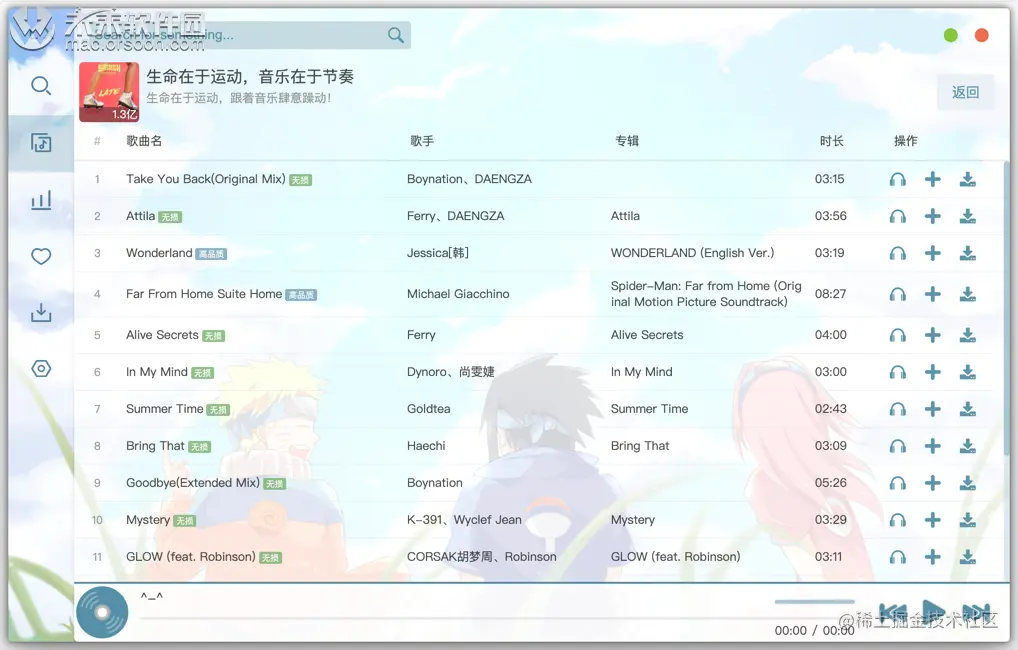Open the charts ranking page in sidebar
Screen dimensions: 1018x650
click(x=41, y=199)
